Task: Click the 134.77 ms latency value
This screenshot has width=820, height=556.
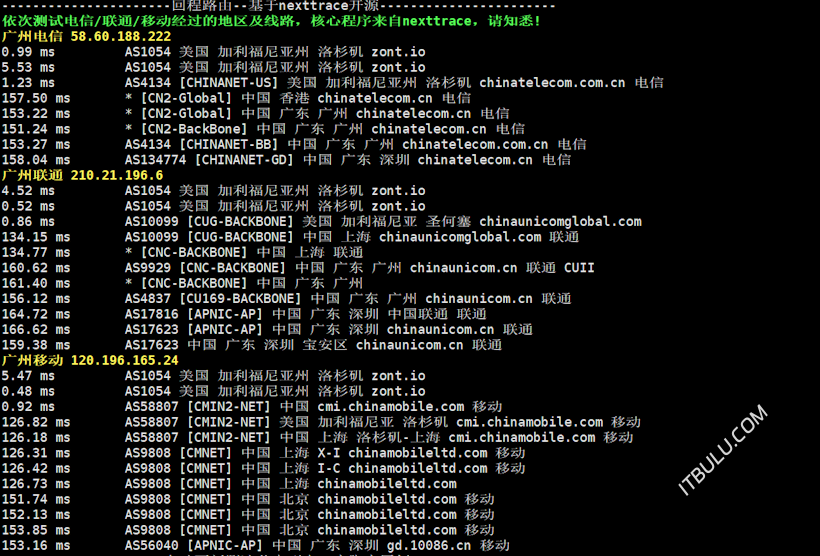Action: pos(36,253)
